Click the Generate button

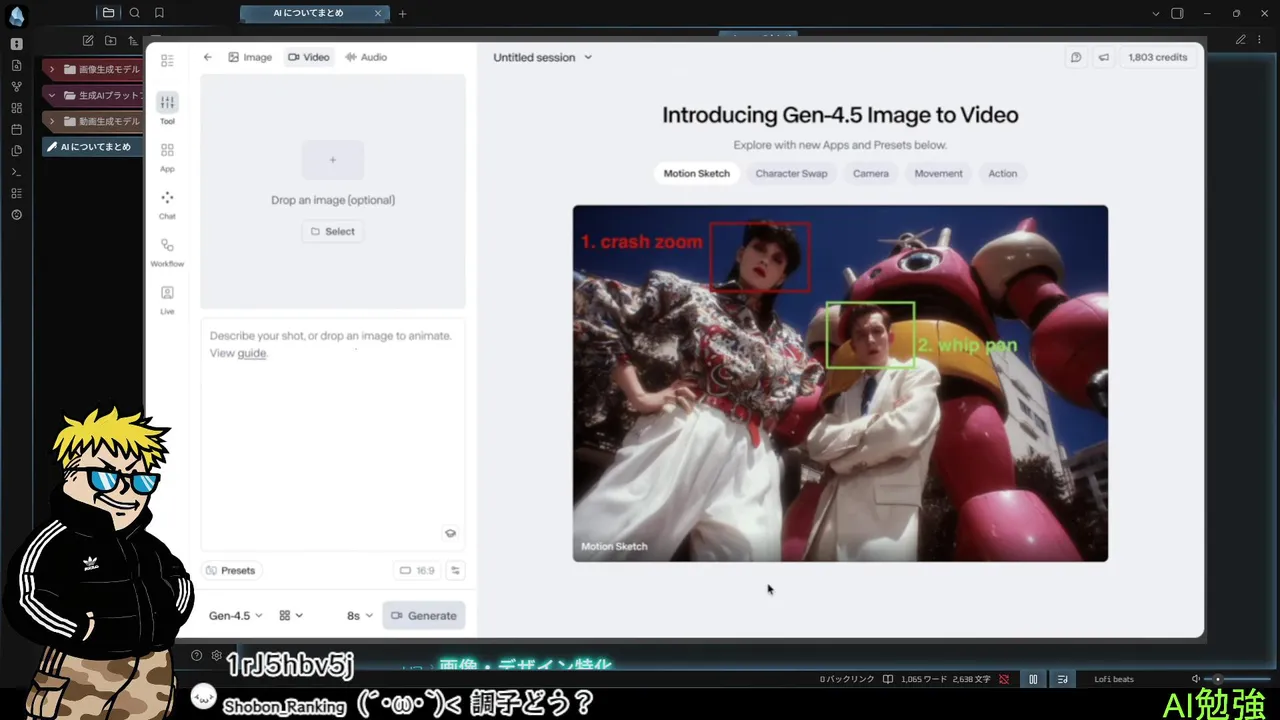coord(424,616)
